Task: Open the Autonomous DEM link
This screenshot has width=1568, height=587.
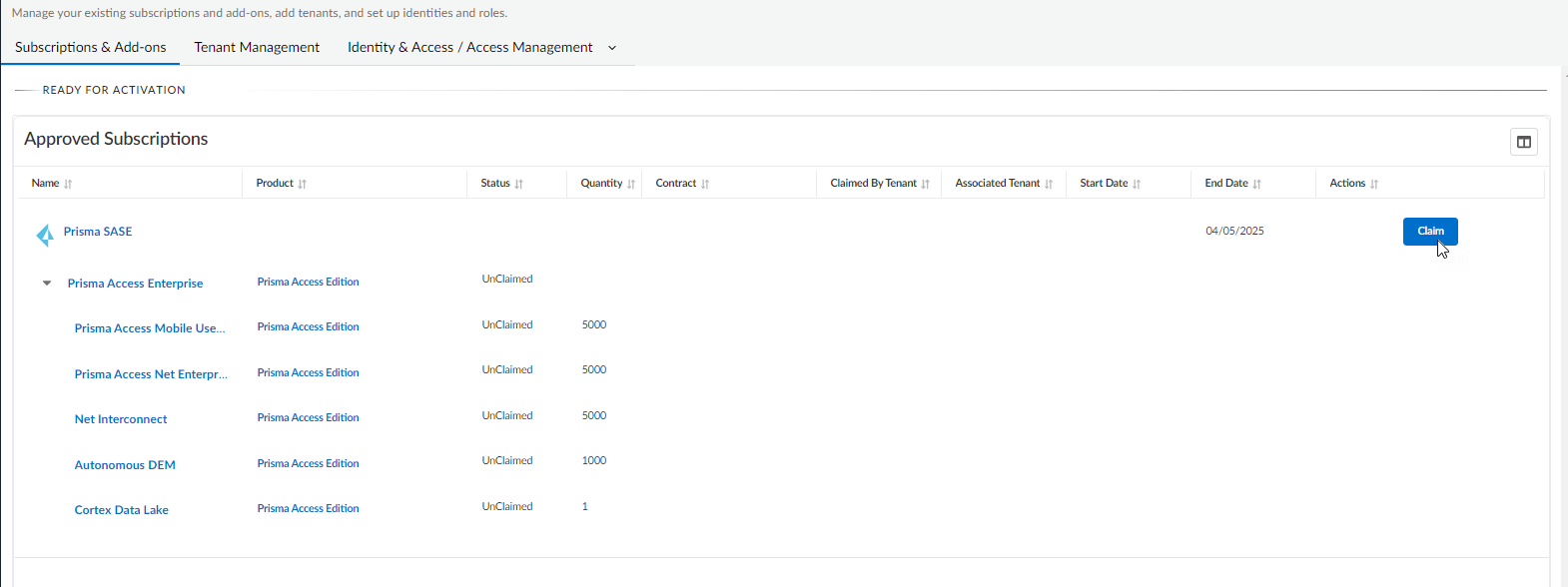Action: click(125, 465)
